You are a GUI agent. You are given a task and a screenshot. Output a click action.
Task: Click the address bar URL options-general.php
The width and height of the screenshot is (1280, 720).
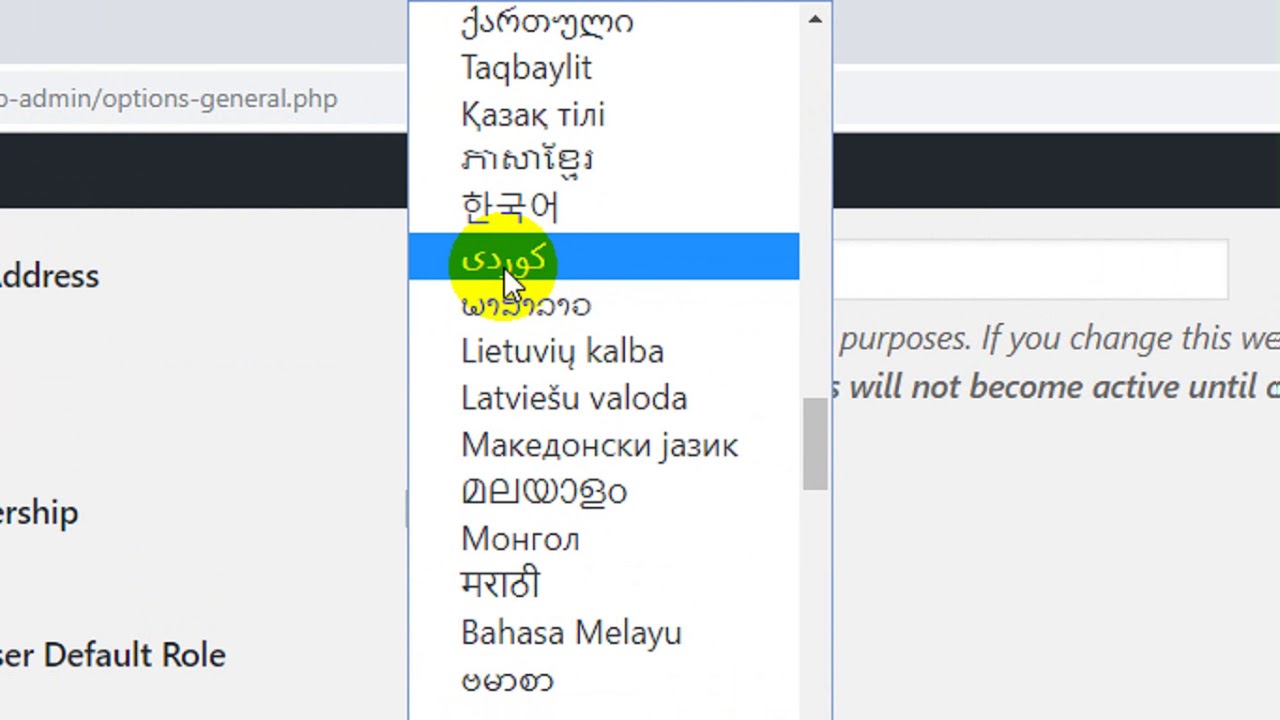tap(168, 99)
